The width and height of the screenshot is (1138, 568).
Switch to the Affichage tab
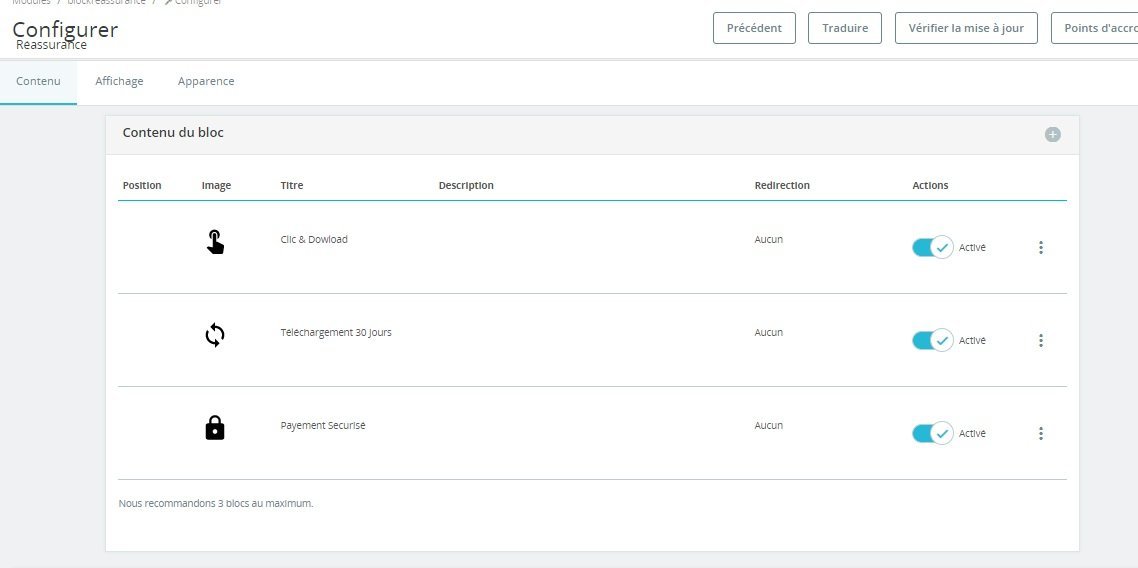point(119,81)
